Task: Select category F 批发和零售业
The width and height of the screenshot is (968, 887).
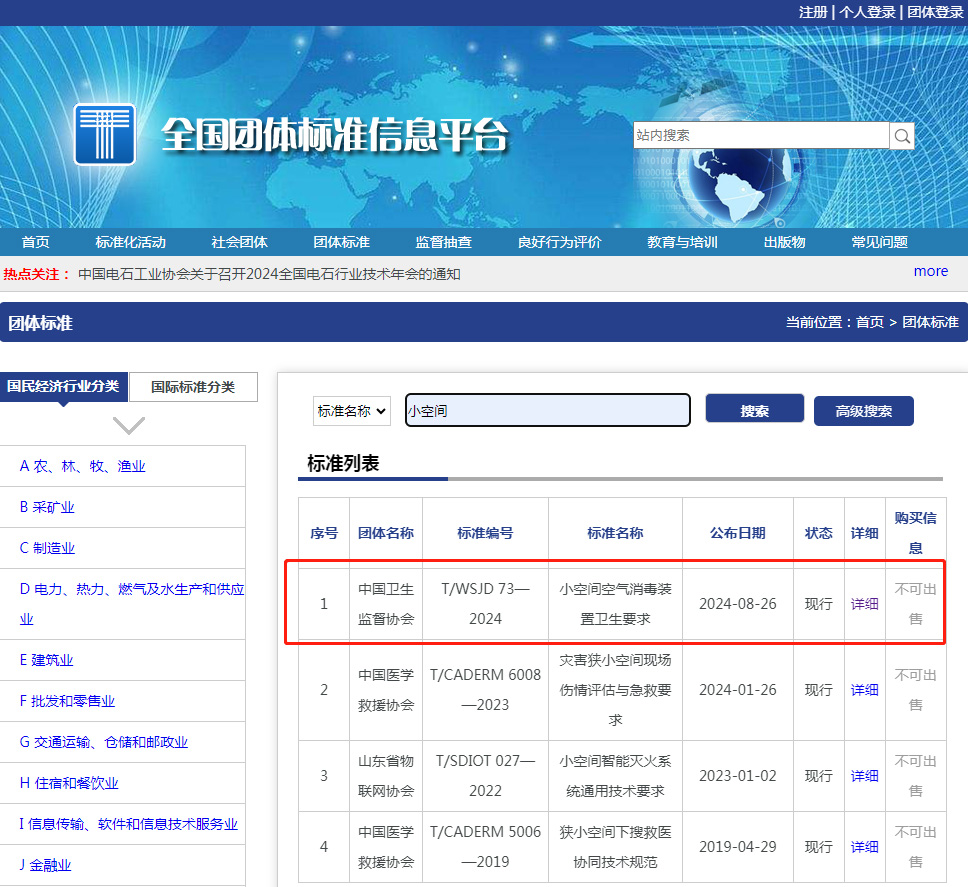Action: [x=67, y=701]
